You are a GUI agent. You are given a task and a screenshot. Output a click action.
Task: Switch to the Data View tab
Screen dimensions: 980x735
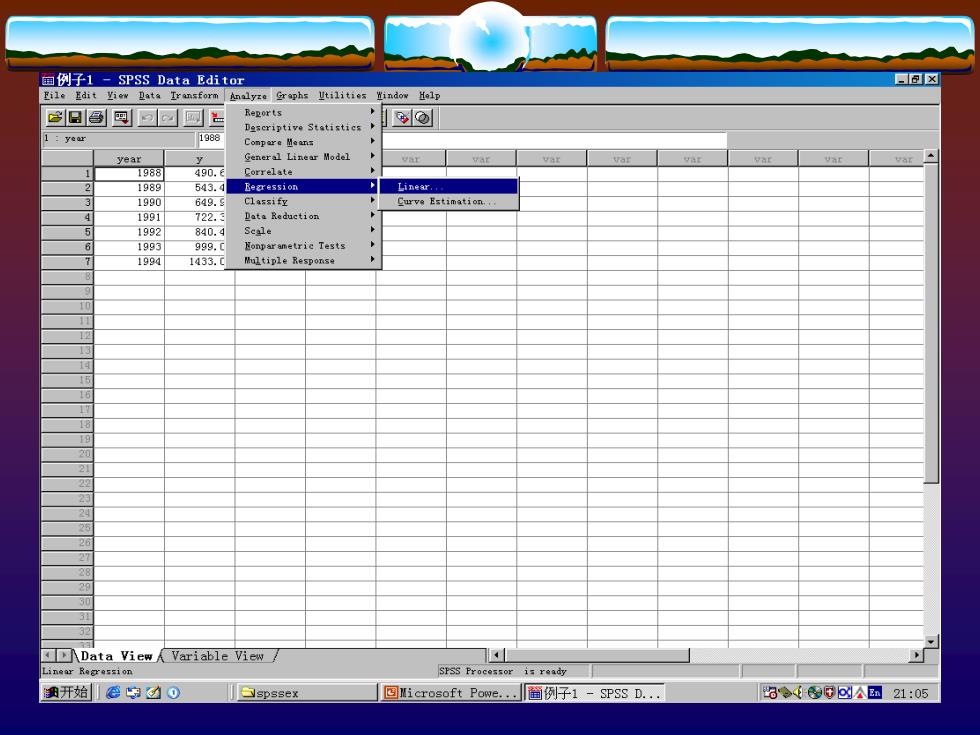[x=116, y=656]
